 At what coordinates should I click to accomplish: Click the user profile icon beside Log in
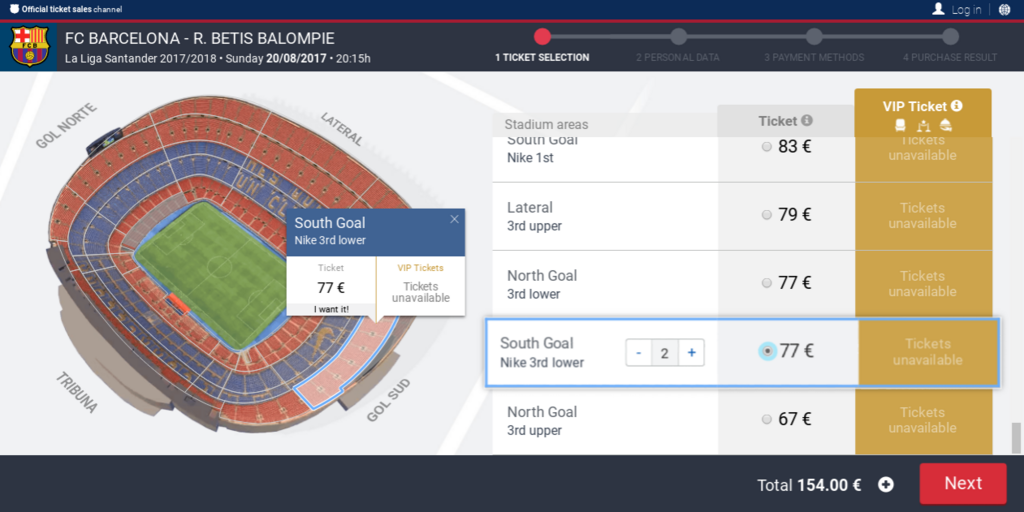click(938, 8)
